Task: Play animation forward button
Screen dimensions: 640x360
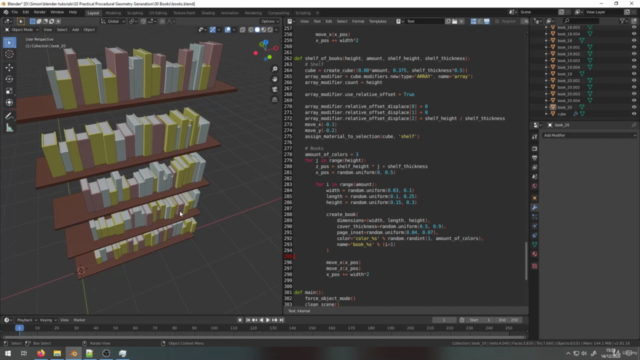Action: coord(268,320)
